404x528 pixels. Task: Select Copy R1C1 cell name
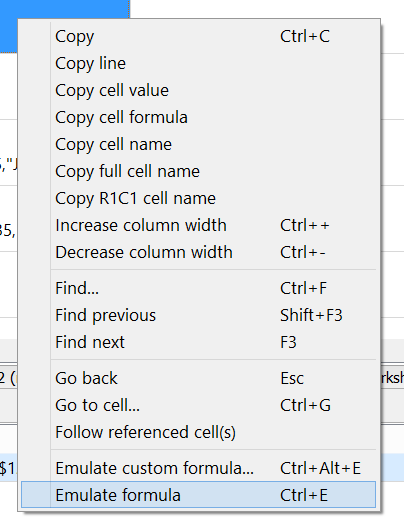tap(198, 198)
